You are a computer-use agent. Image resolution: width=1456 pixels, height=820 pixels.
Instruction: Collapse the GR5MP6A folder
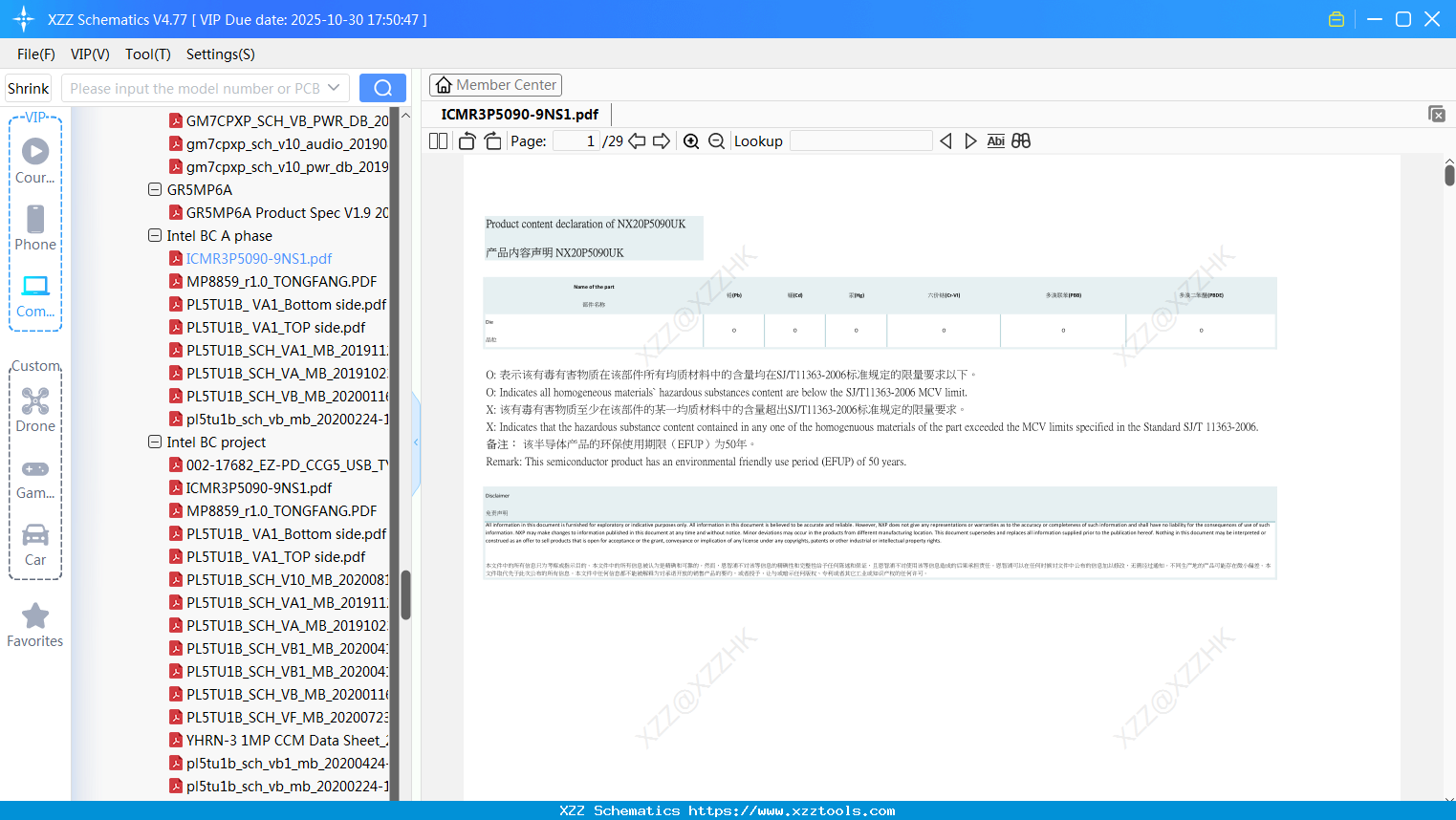tap(155, 189)
